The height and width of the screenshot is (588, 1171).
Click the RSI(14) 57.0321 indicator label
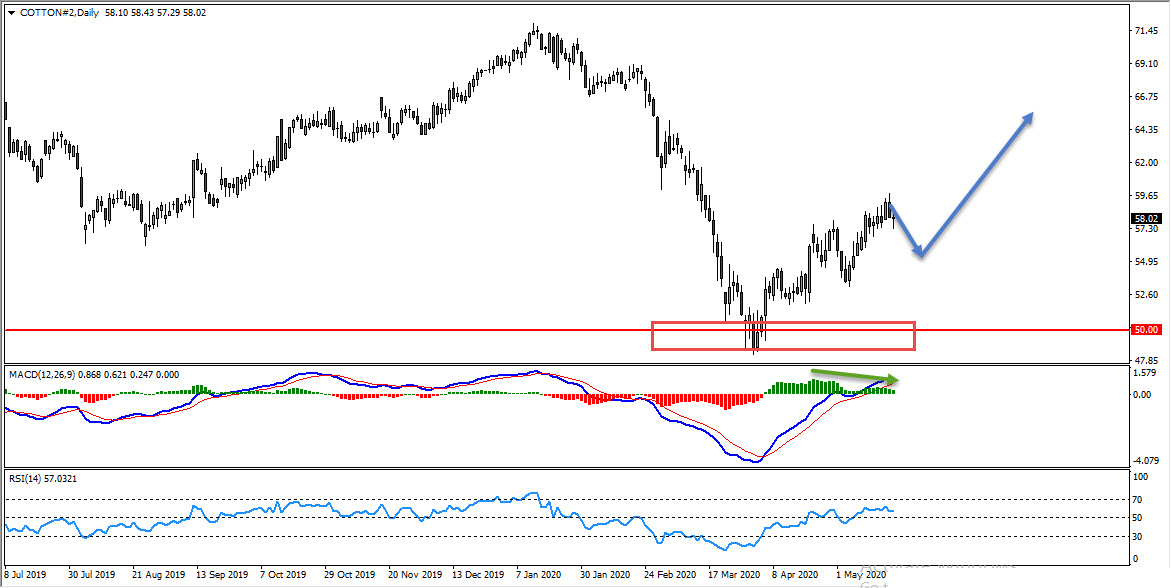click(43, 477)
